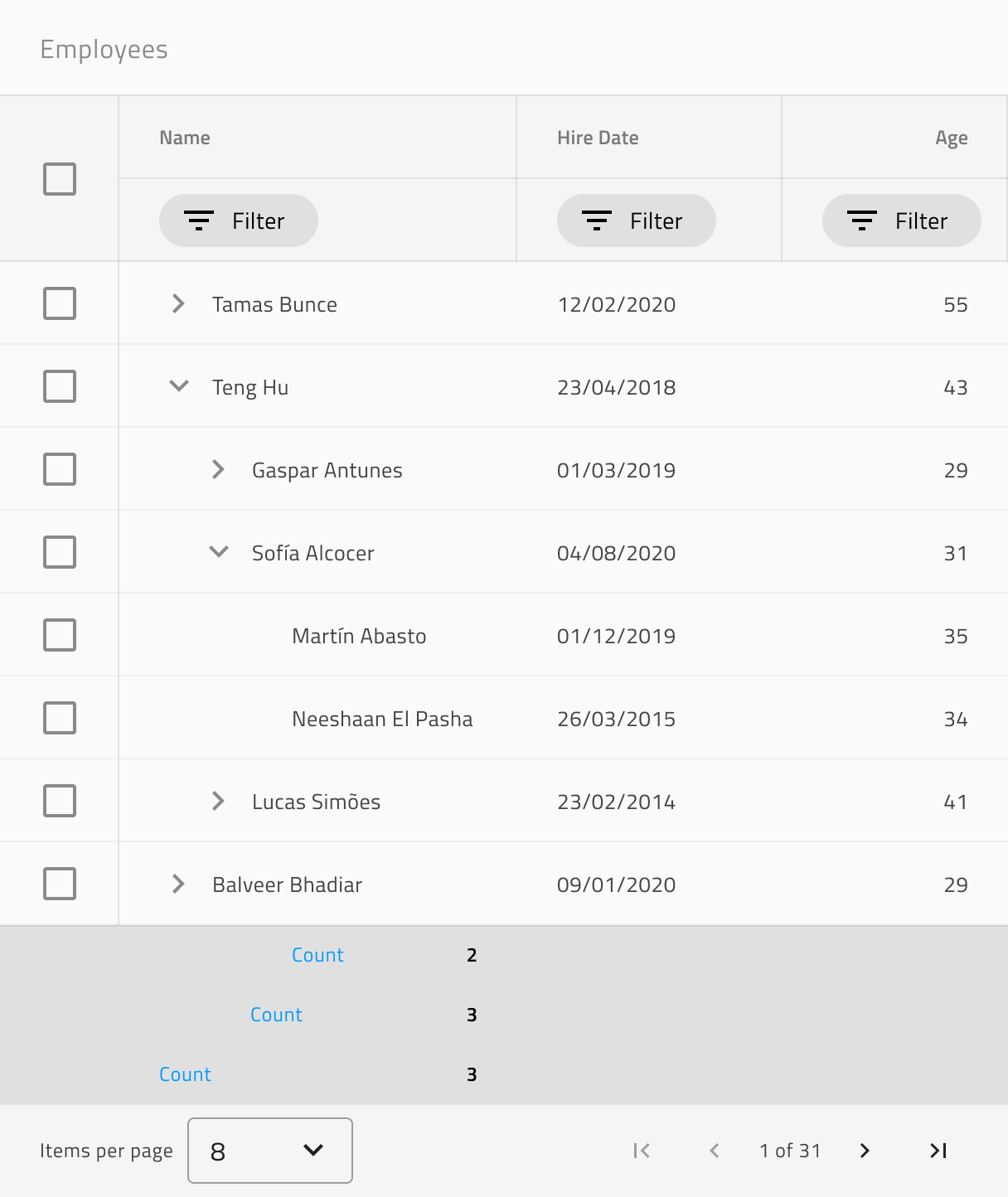Click the filter icon in the Age column
Image resolution: width=1008 pixels, height=1197 pixels.
pos(862,220)
